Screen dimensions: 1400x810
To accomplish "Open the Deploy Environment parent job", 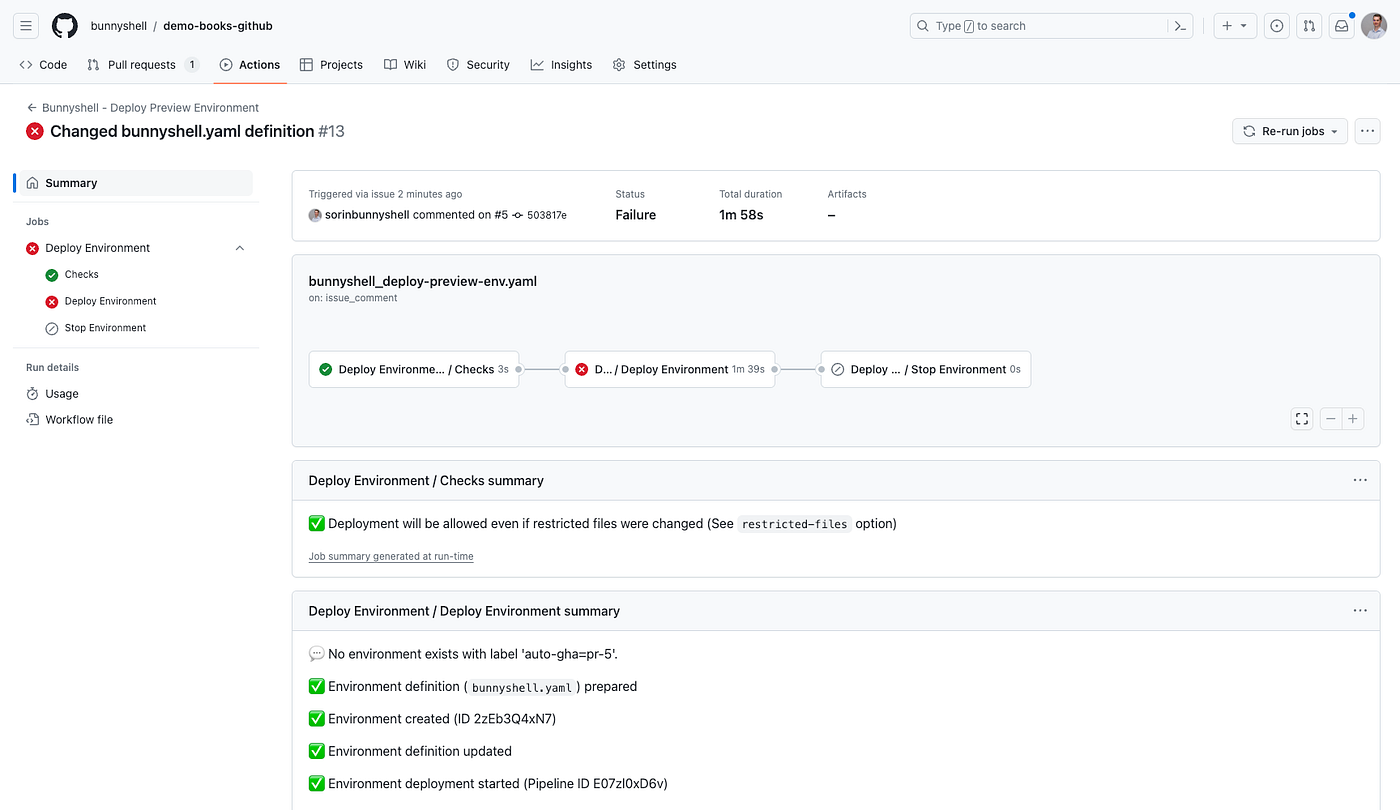I will [x=97, y=248].
